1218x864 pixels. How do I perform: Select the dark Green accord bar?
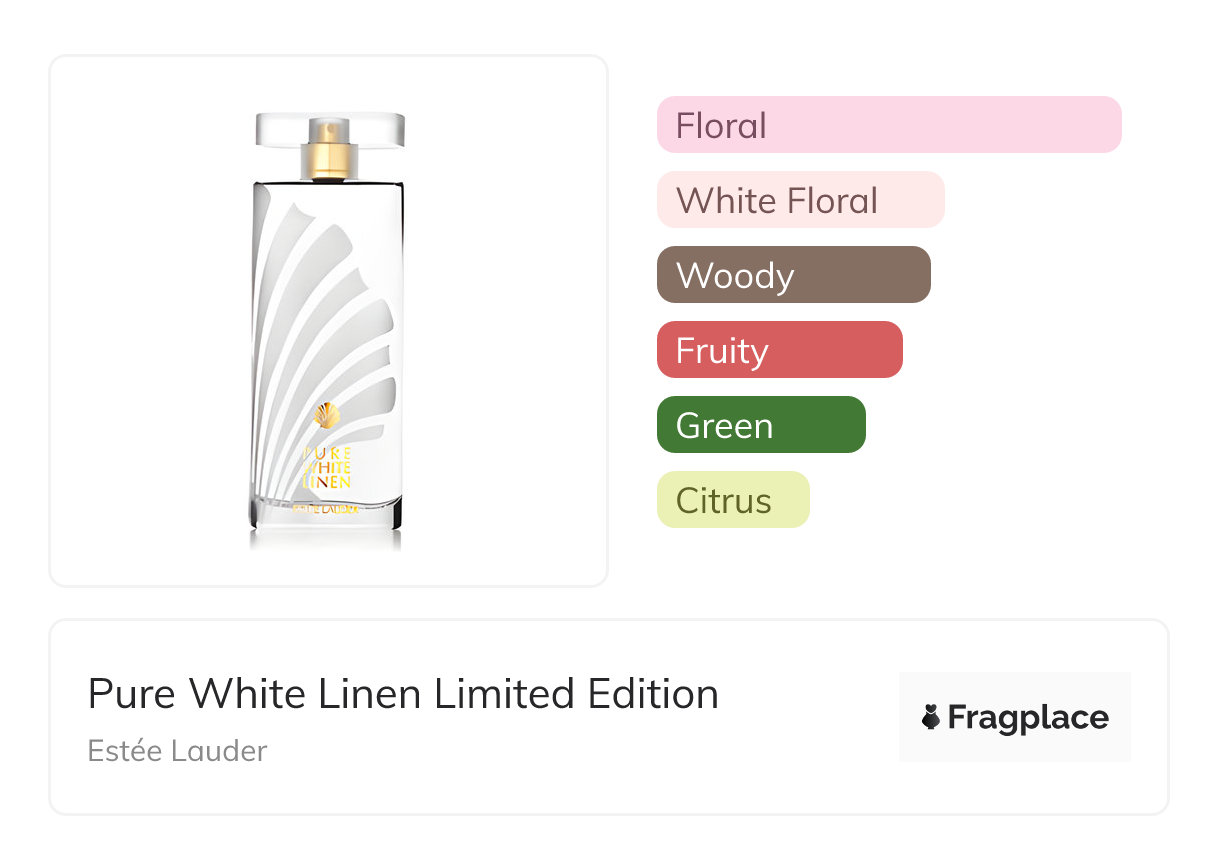(761, 425)
